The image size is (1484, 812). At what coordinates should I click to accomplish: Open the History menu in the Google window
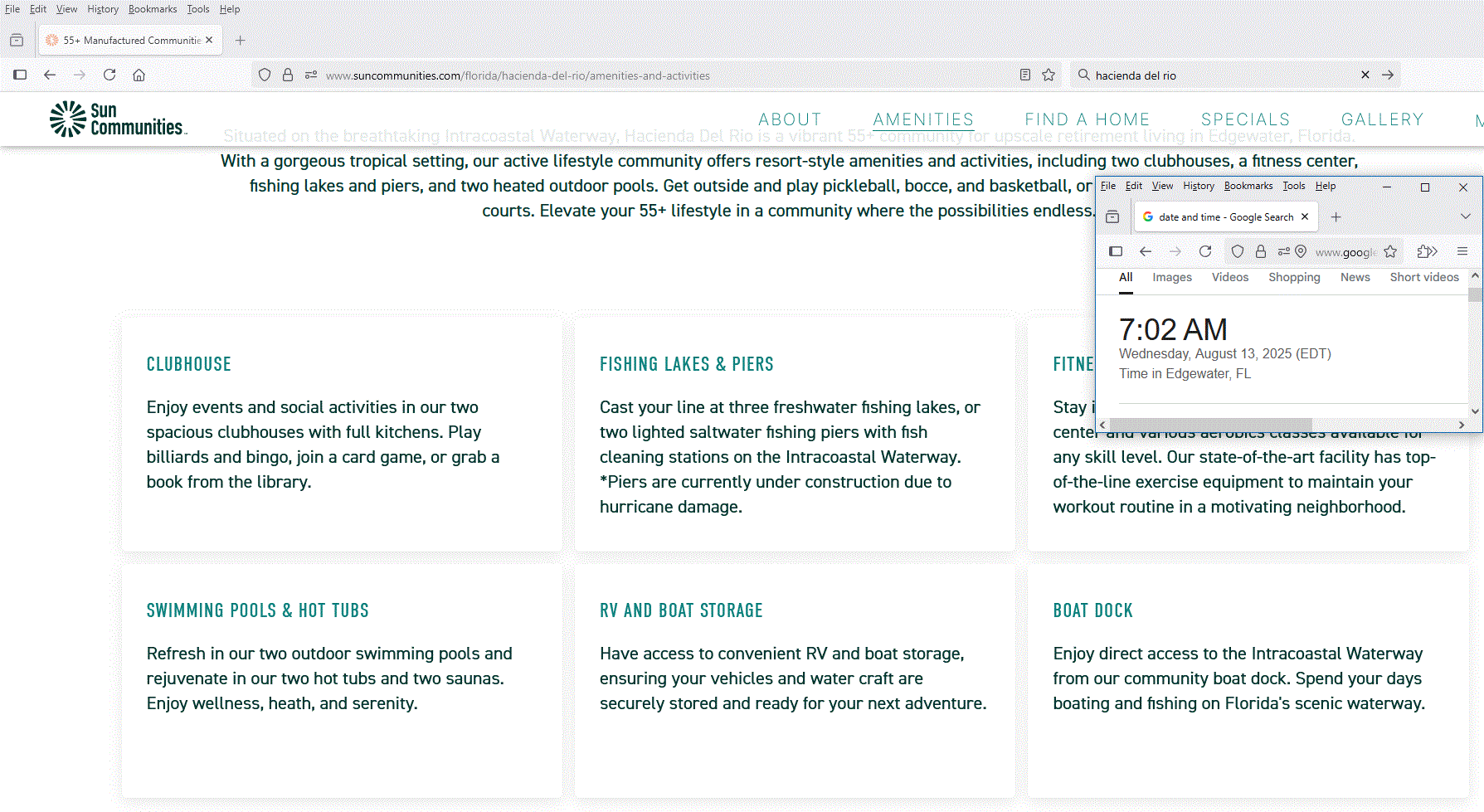click(x=1198, y=186)
